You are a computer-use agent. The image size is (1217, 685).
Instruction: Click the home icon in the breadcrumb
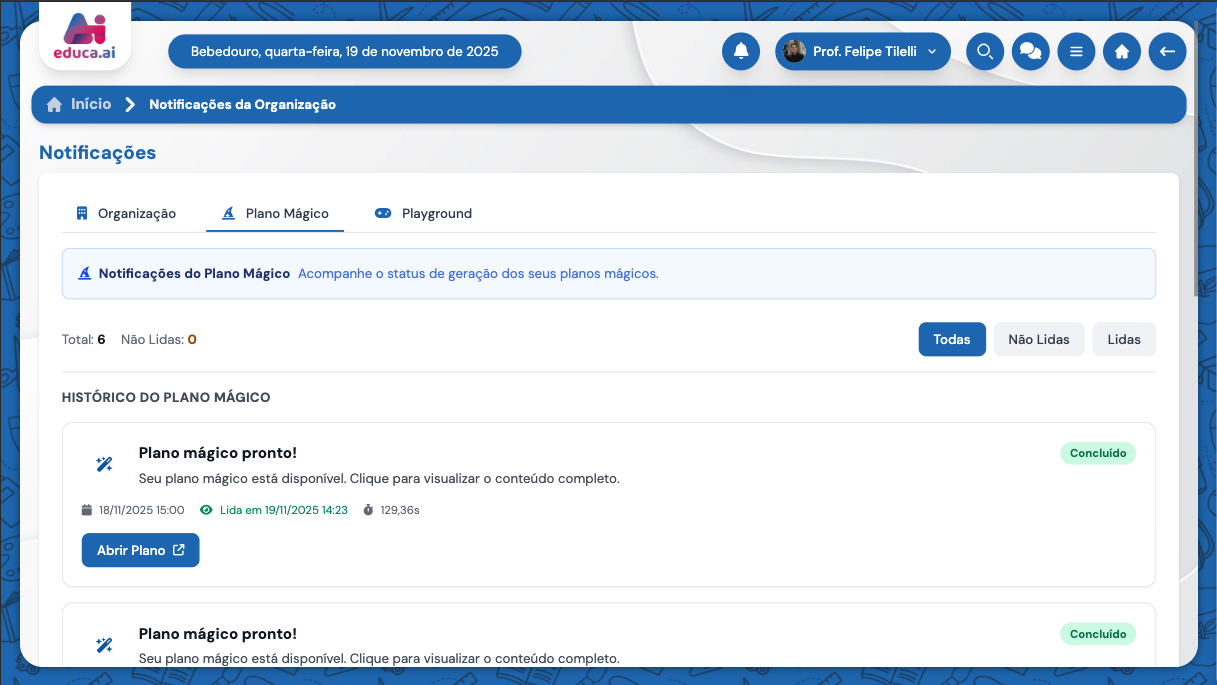point(54,103)
